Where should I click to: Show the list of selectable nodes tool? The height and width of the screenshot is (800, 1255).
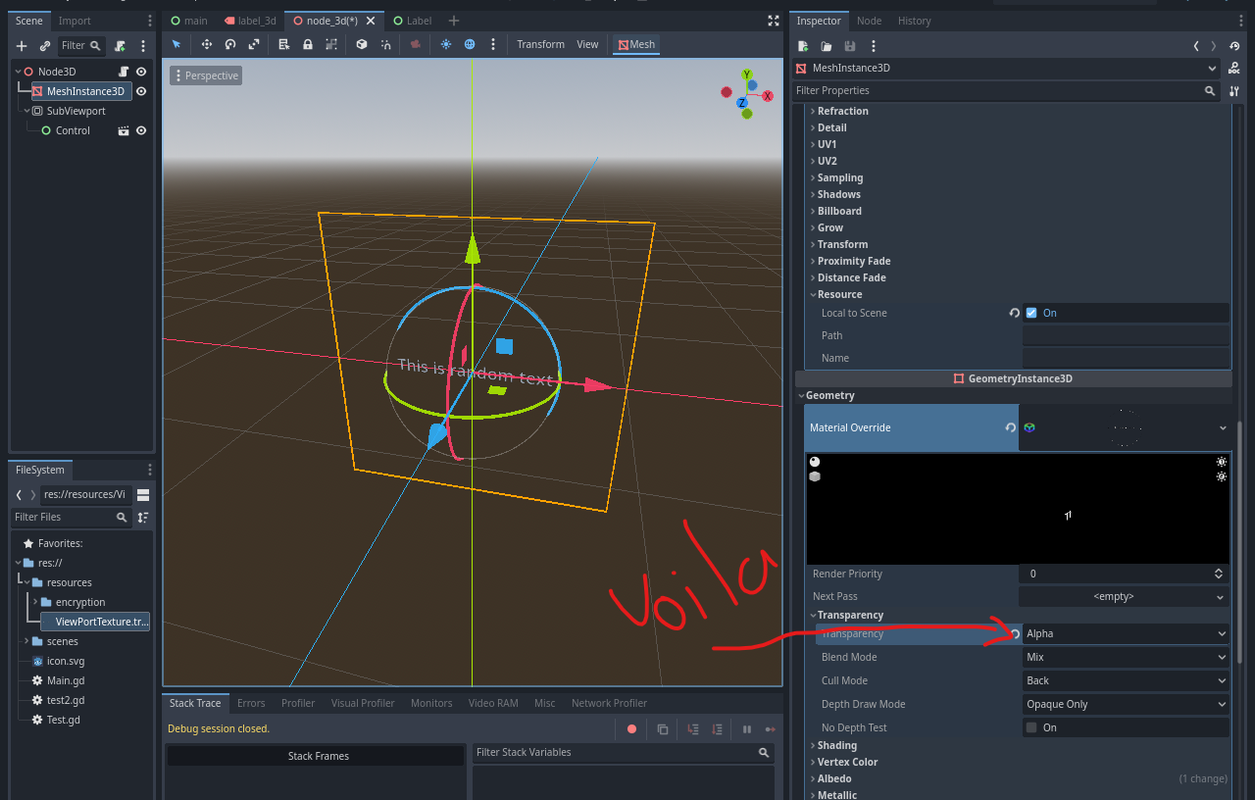point(284,44)
